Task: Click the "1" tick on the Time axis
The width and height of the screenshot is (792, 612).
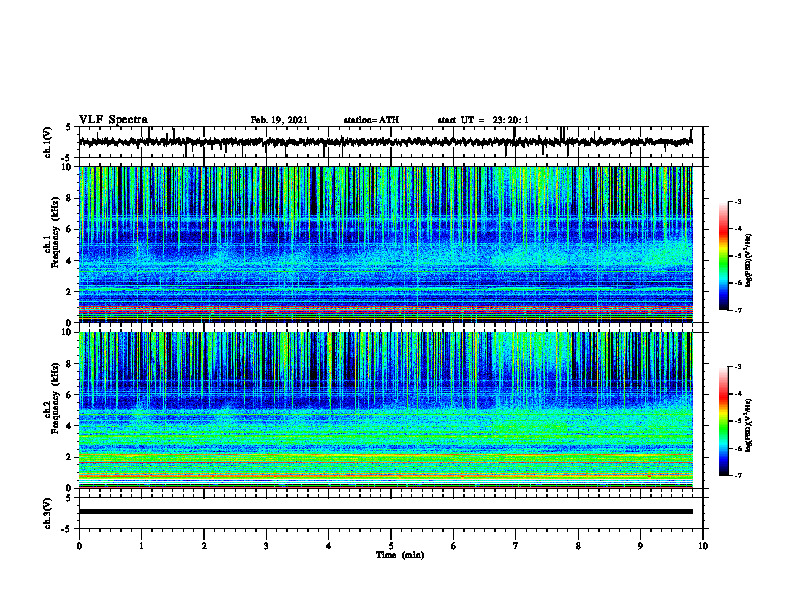Action: tap(141, 546)
